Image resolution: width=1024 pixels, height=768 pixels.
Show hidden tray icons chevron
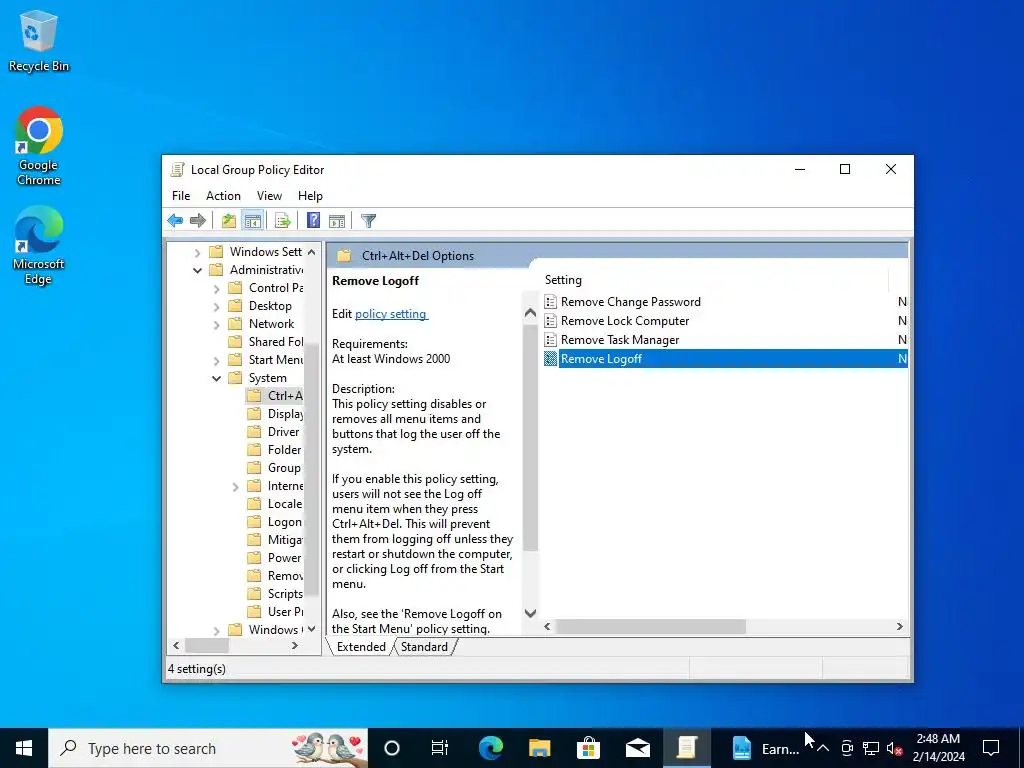(x=823, y=748)
